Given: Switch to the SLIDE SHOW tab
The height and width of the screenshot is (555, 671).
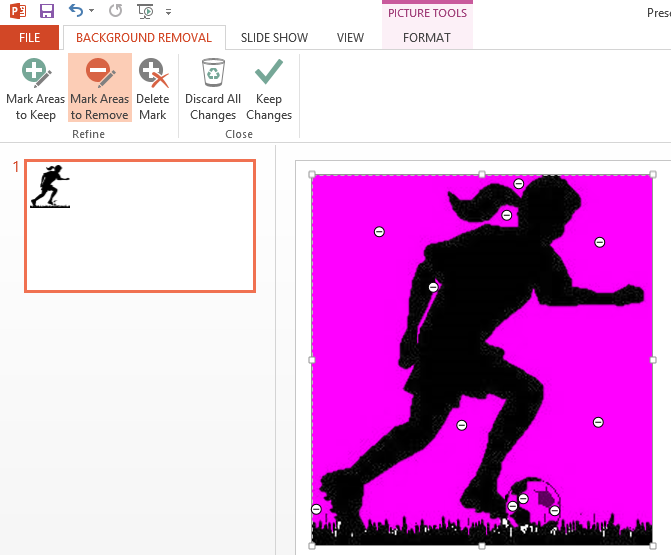Looking at the screenshot, I should click(x=274, y=38).
